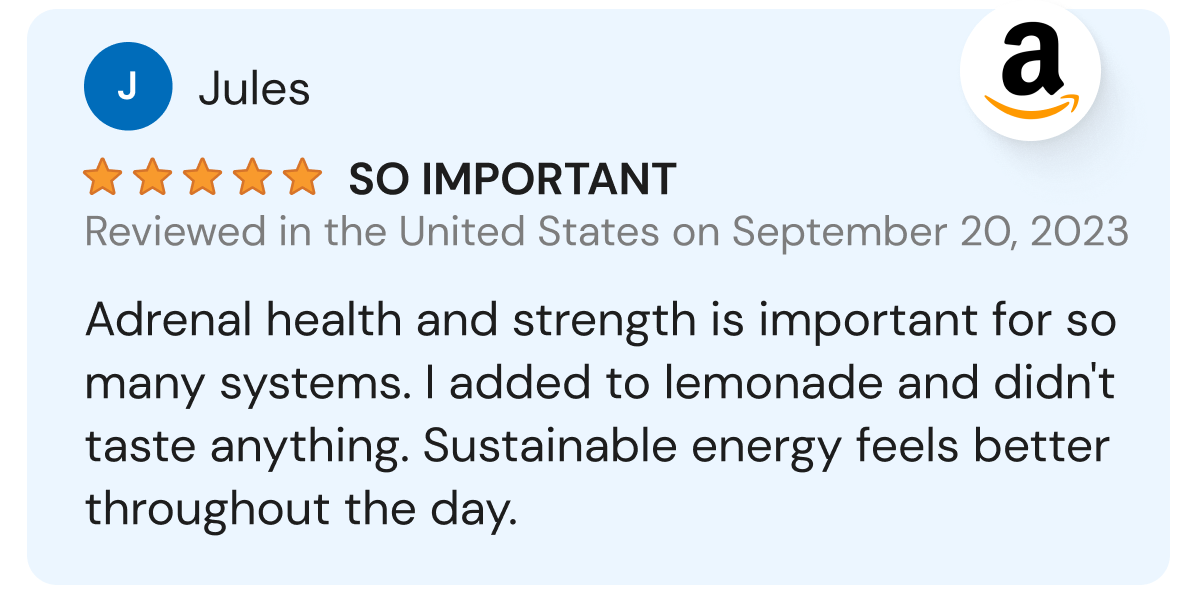Select the fifth orange rating star
Image resolution: width=1200 pixels, height=595 pixels.
[x=302, y=179]
